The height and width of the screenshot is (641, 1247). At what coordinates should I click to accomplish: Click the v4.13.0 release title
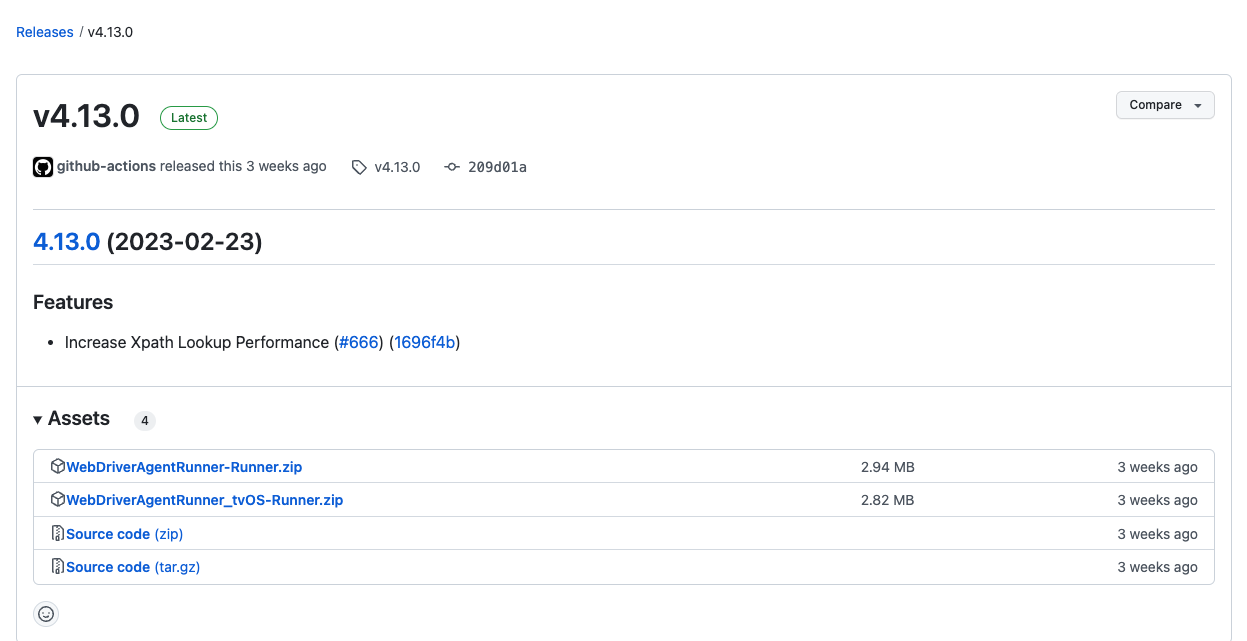pyautogui.click(x=86, y=116)
